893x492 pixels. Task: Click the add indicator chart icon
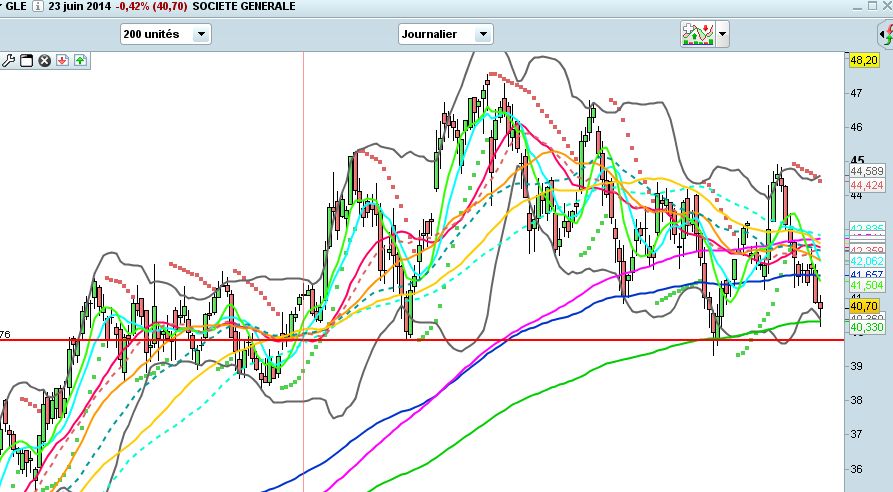[698, 34]
